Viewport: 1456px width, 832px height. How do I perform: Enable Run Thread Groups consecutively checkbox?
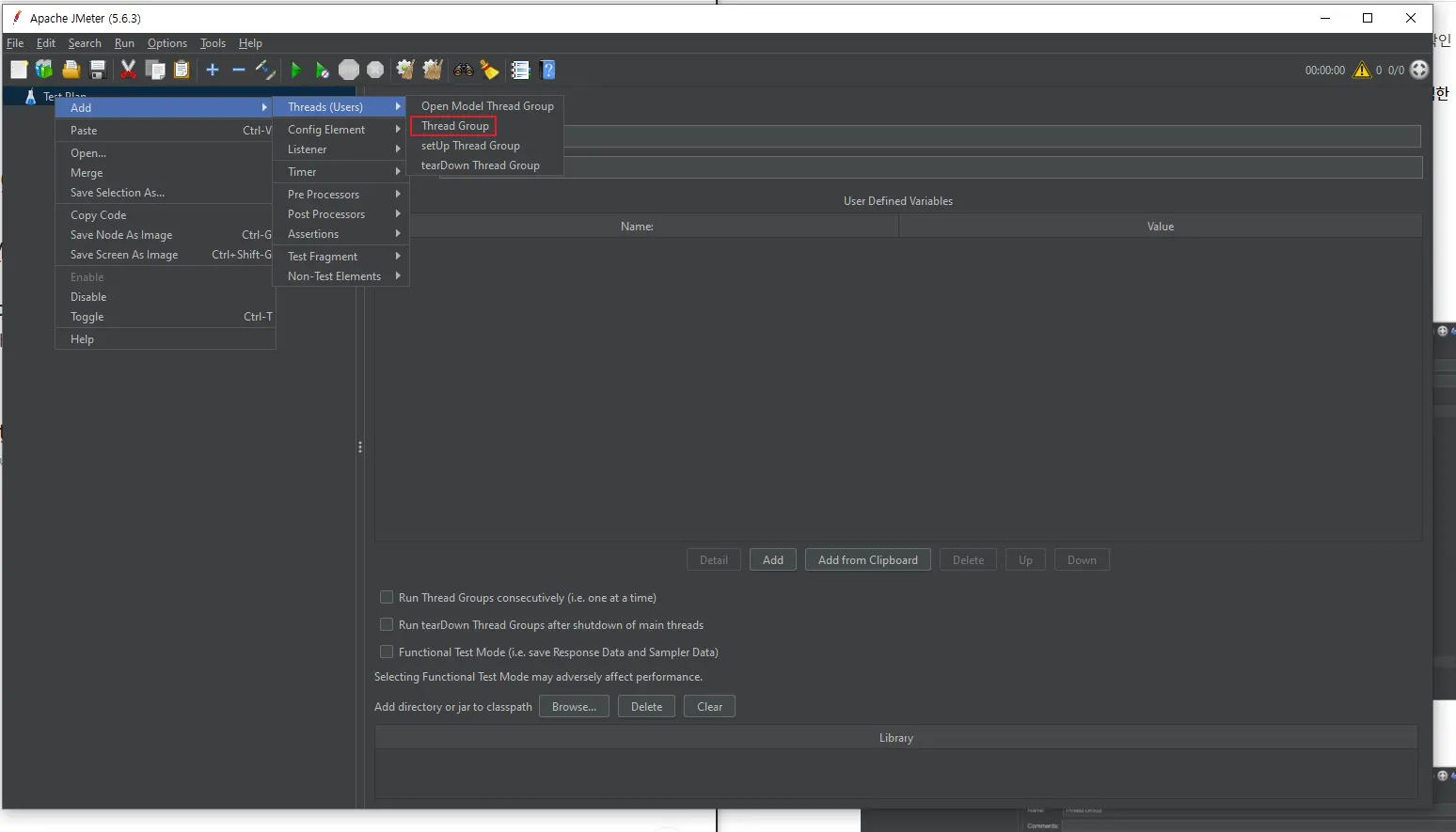point(387,597)
